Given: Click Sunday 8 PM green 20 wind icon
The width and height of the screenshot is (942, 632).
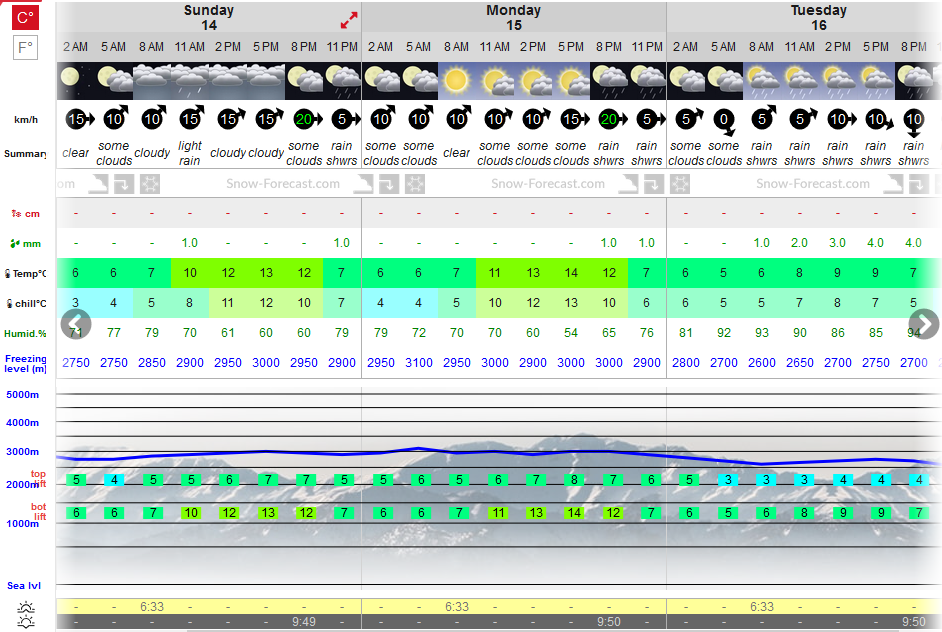Looking at the screenshot, I should [x=308, y=119].
